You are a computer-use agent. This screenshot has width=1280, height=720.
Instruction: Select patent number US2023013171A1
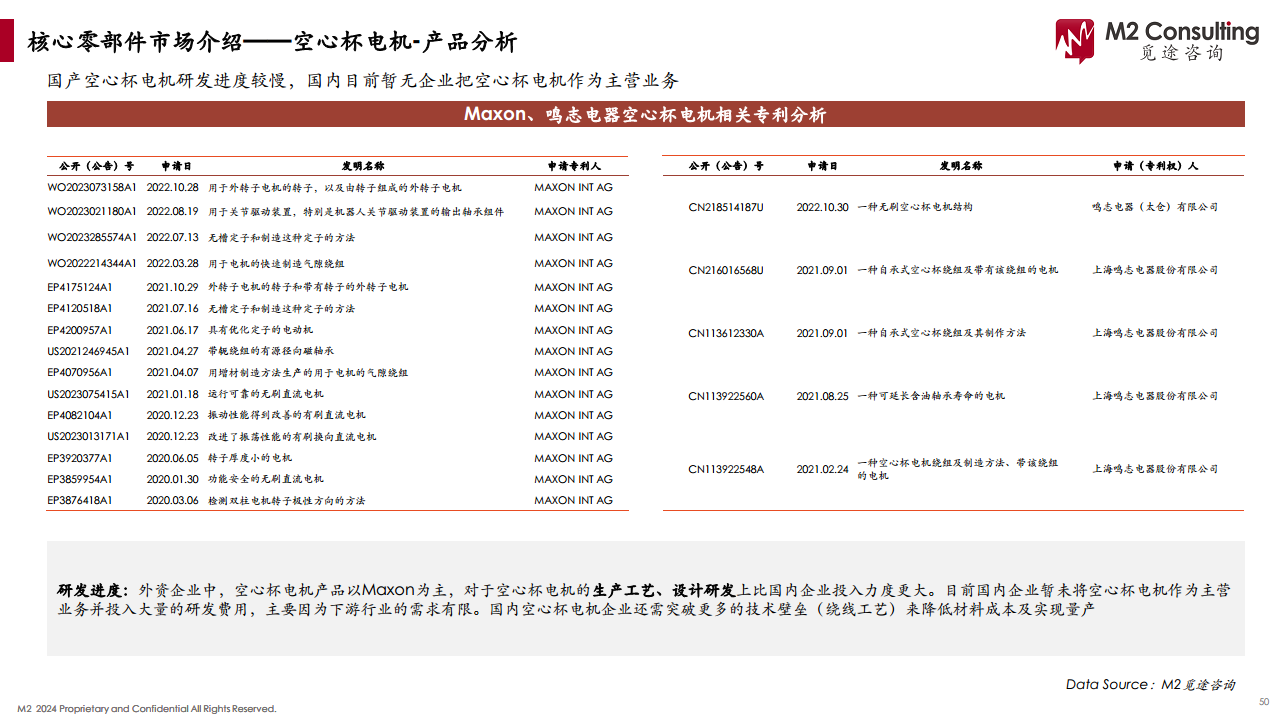88,436
